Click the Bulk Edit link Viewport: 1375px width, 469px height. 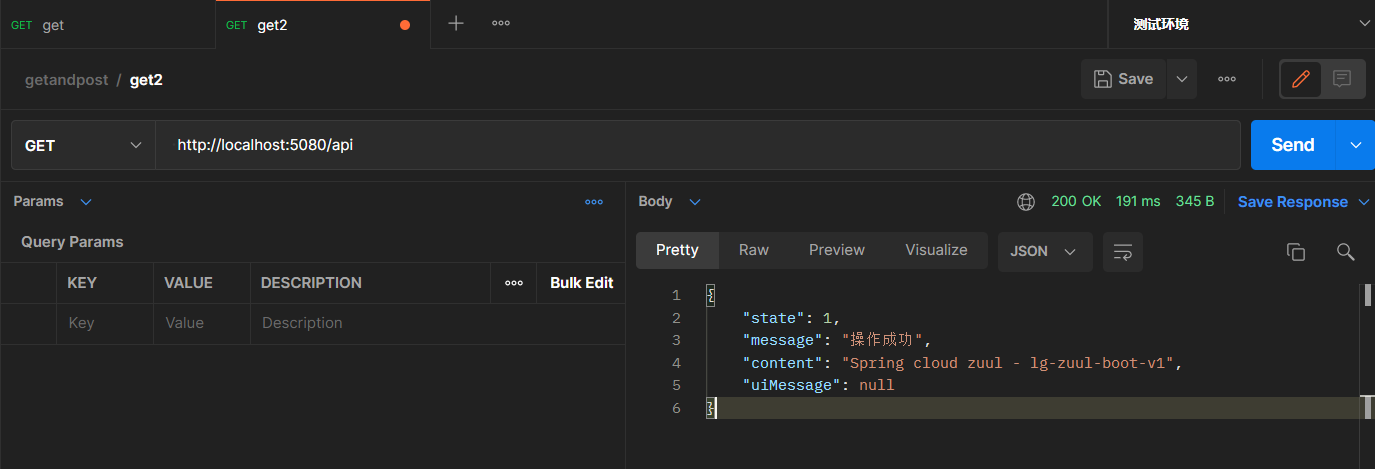pyautogui.click(x=581, y=283)
